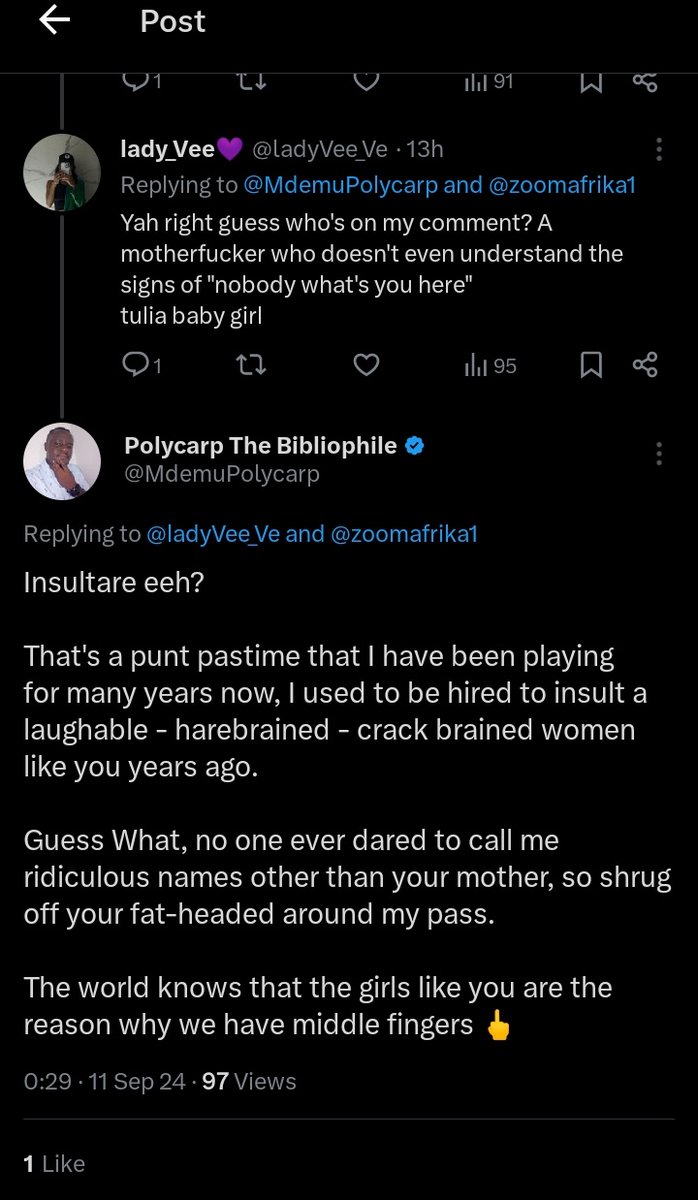
Task: Share lady_Vee's reply
Action: click(x=646, y=366)
